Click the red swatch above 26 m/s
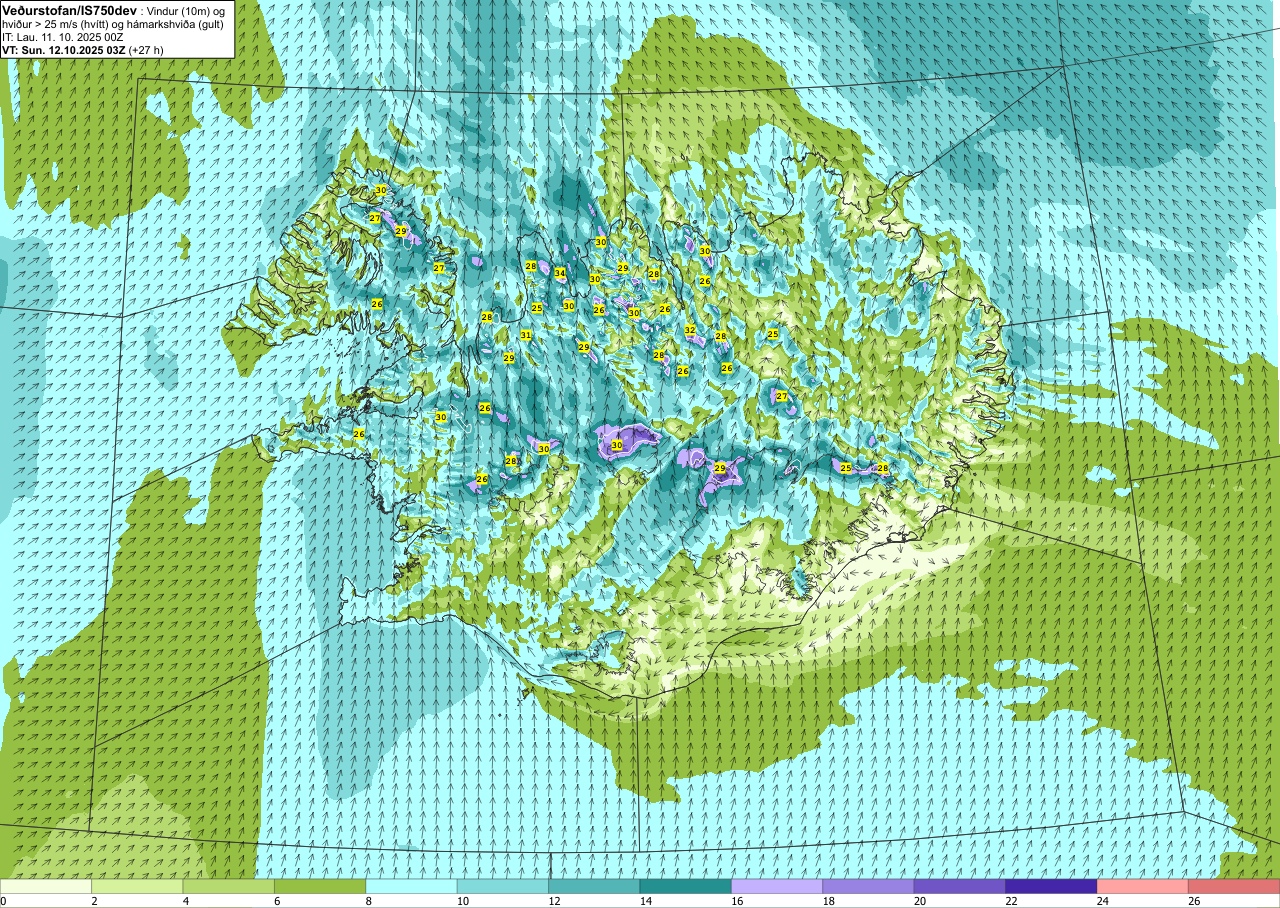The image size is (1280, 908). click(x=1234, y=887)
